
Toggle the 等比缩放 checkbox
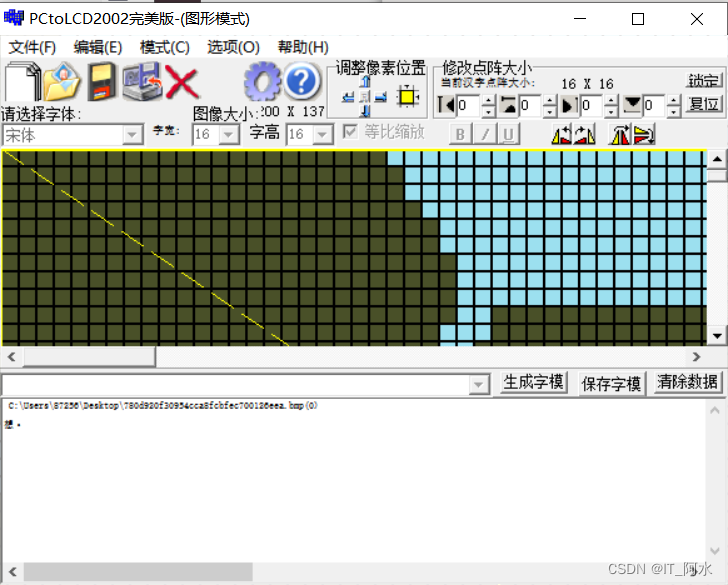pos(350,132)
